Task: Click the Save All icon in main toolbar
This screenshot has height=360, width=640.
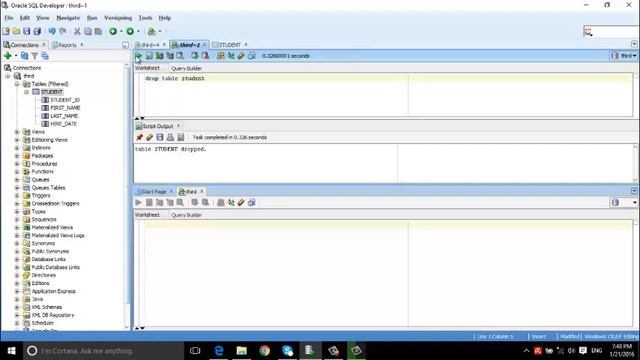Action: point(37,31)
